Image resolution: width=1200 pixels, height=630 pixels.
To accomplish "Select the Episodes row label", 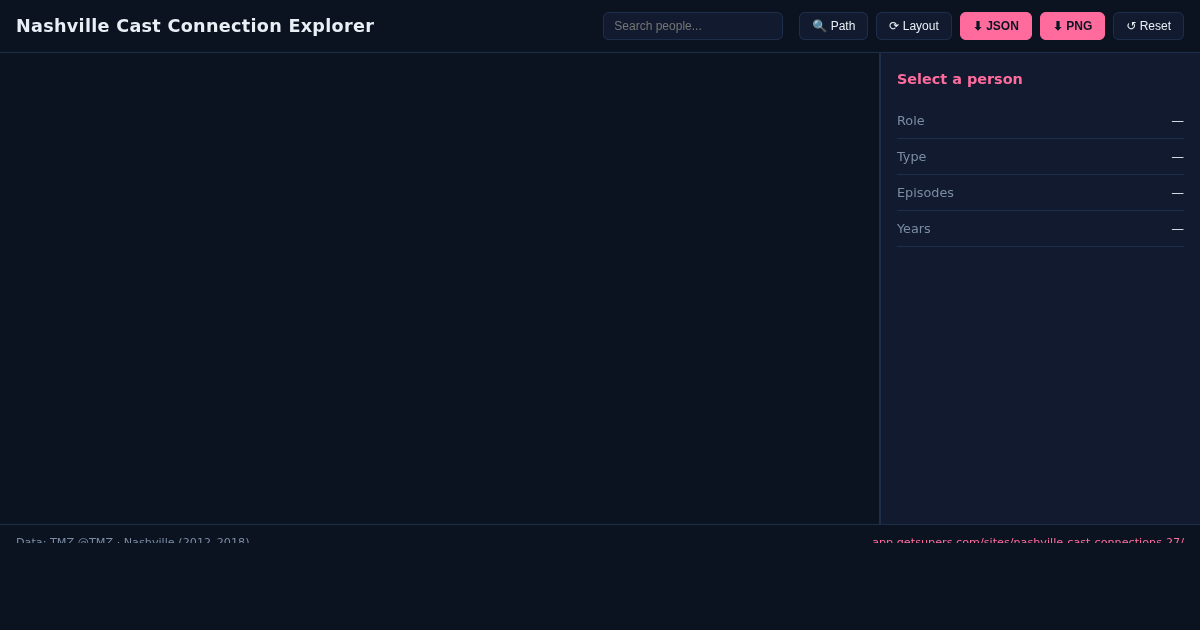I will click(x=925, y=193).
